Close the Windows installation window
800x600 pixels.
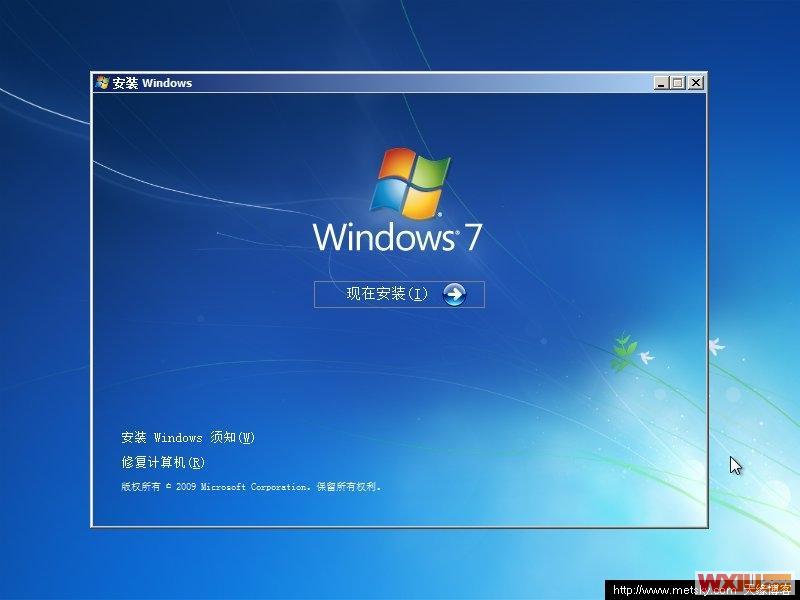coord(693,83)
